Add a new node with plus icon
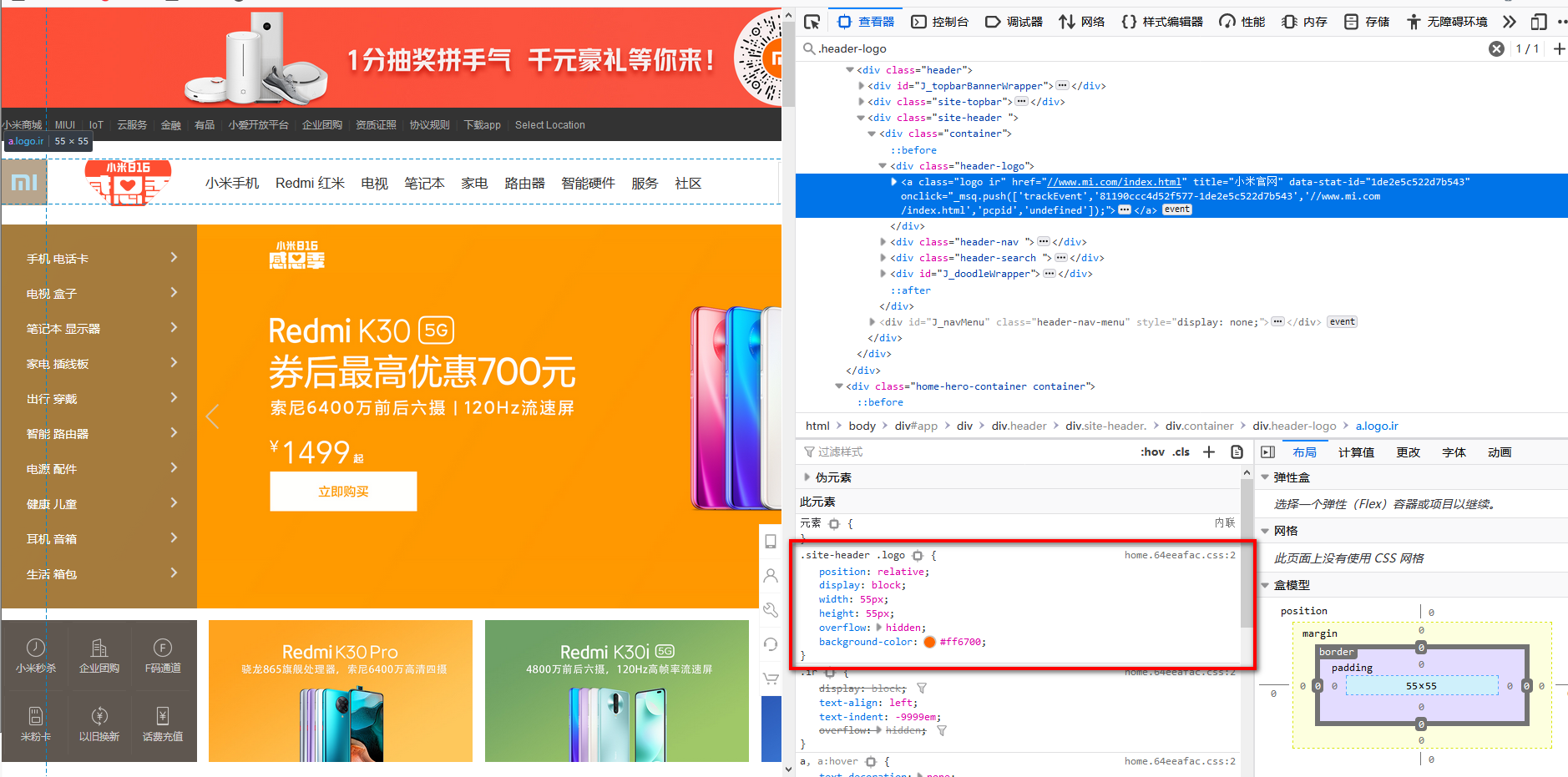Viewport: 1568px width, 777px height. coord(1559,48)
